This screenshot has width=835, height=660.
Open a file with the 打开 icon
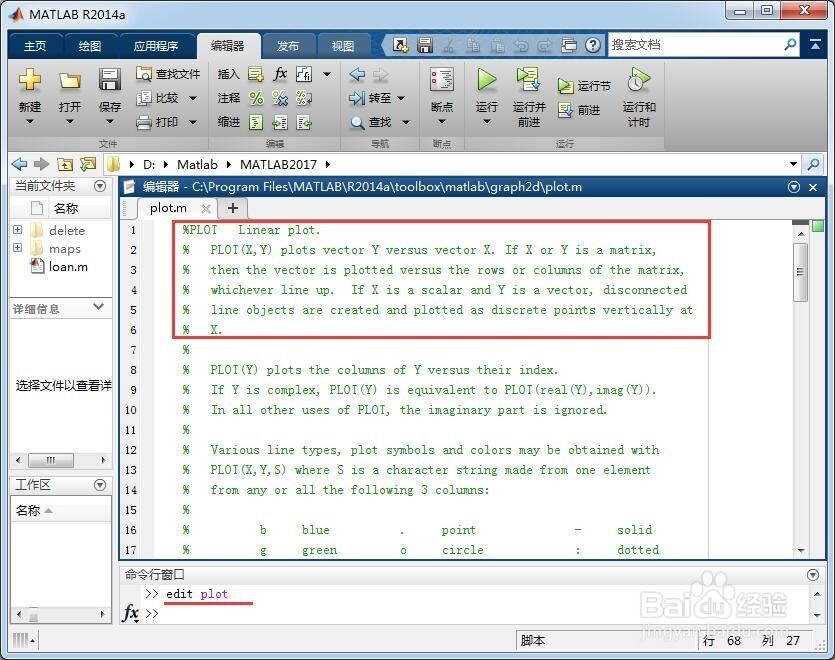70,80
